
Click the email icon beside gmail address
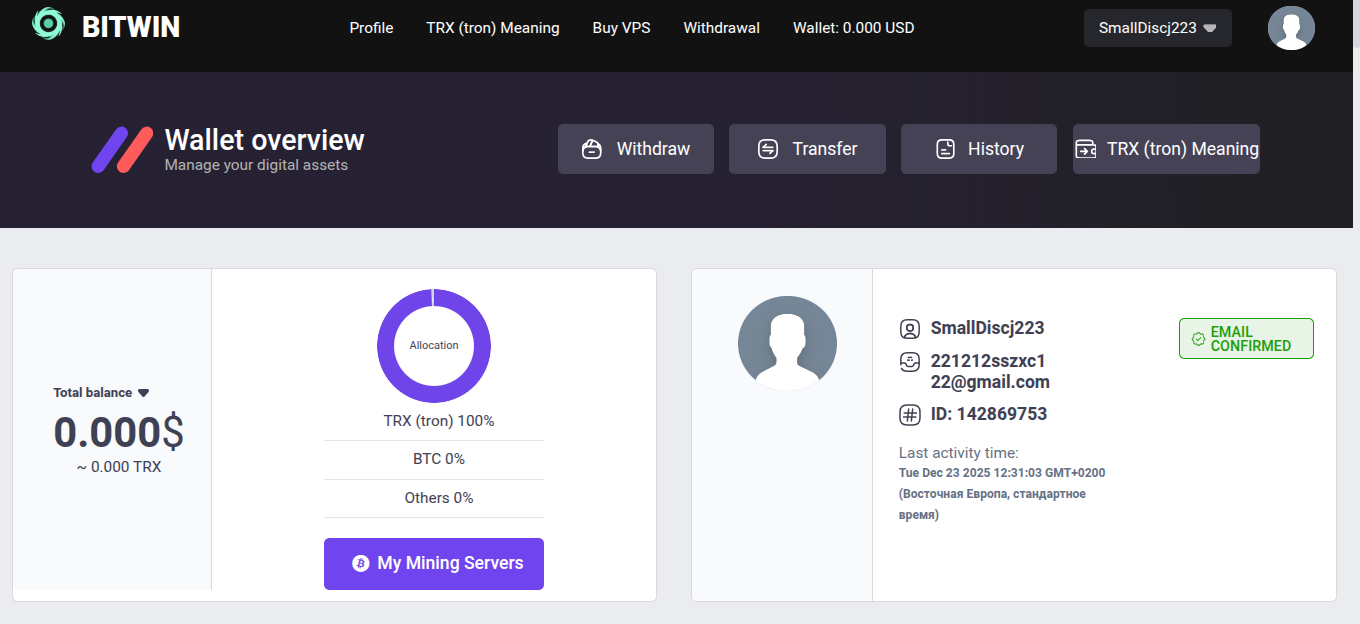pyautogui.click(x=910, y=361)
